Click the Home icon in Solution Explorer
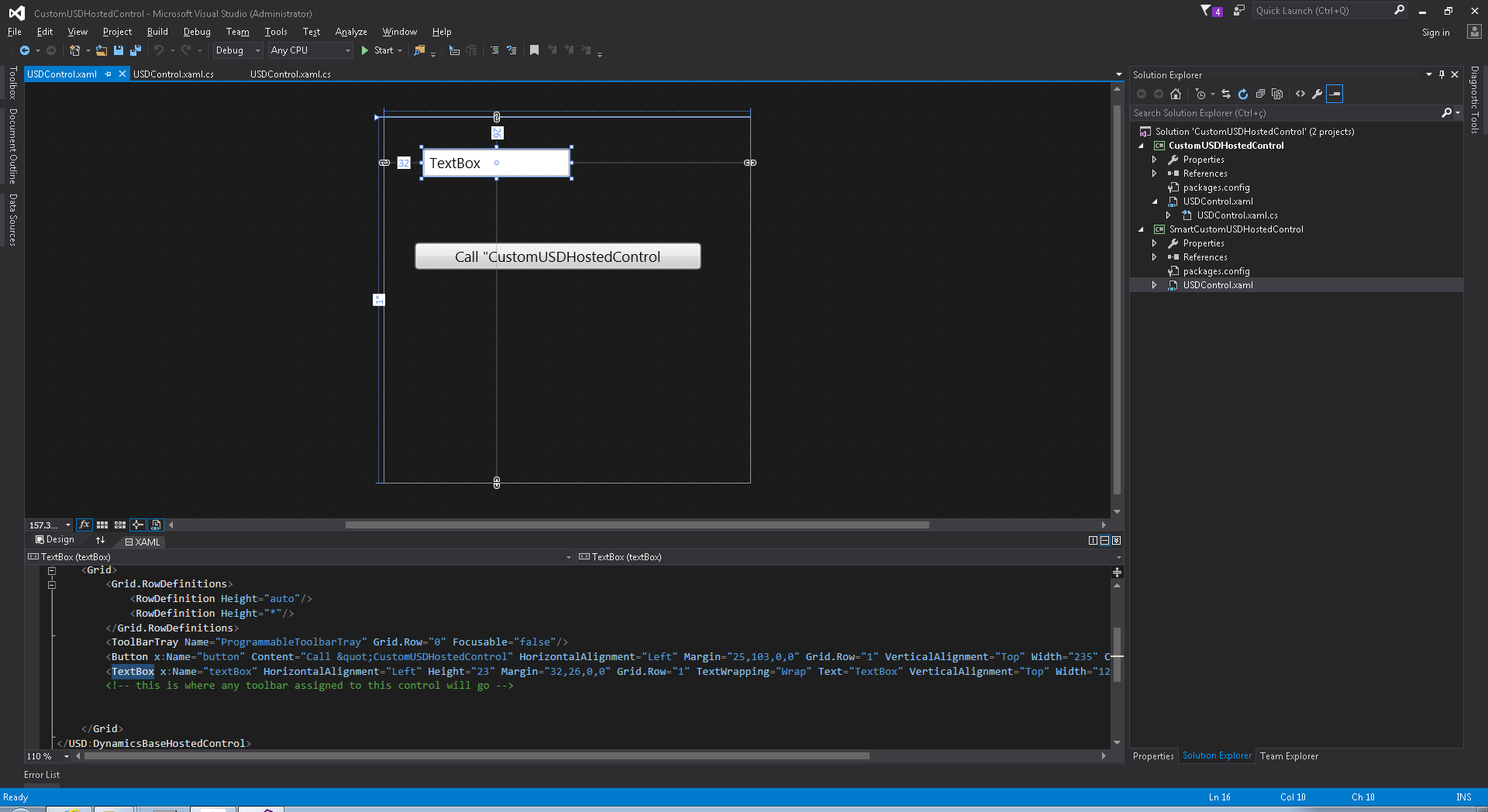This screenshot has height=812, width=1488. click(x=1176, y=94)
